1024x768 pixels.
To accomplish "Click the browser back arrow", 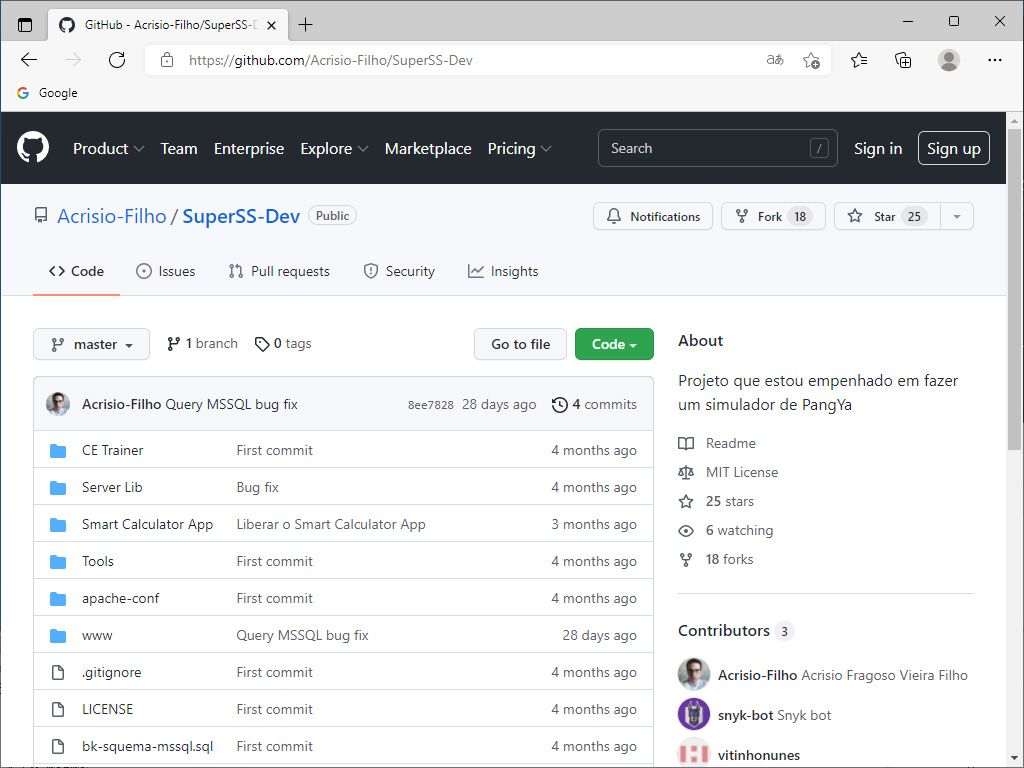I will point(29,60).
